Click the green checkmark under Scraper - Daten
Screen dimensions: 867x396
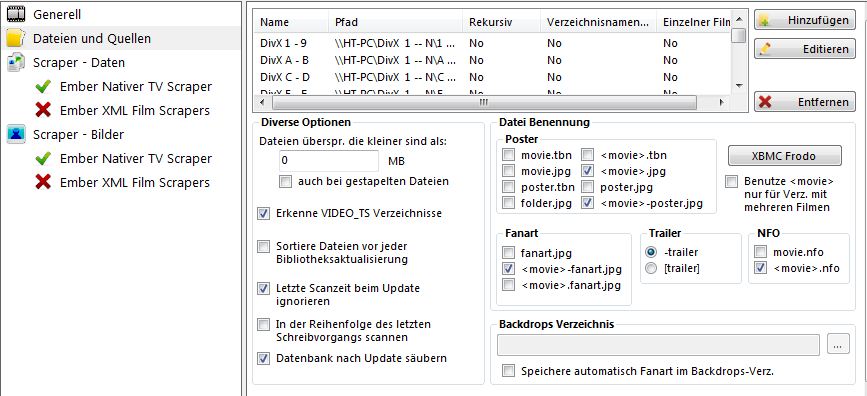pyautogui.click(x=43, y=87)
